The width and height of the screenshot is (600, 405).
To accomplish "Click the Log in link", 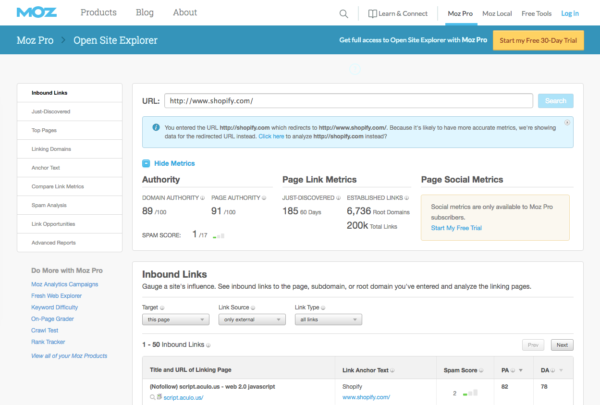I will pos(570,14).
